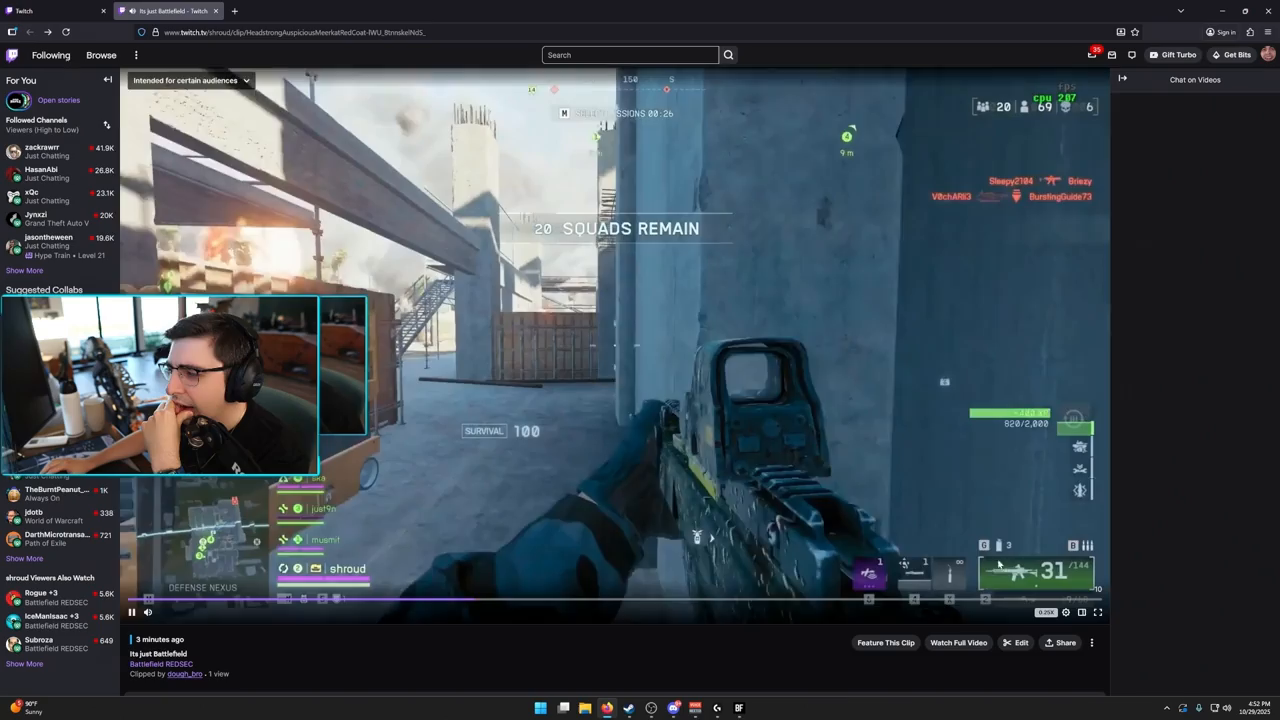Show More viewers-also-watch channels
Screen dimensions: 1280x720
[24, 664]
